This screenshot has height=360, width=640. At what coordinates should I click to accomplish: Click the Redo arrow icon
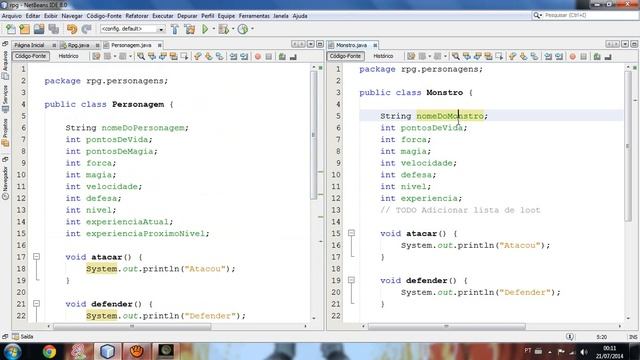(x=86, y=29)
